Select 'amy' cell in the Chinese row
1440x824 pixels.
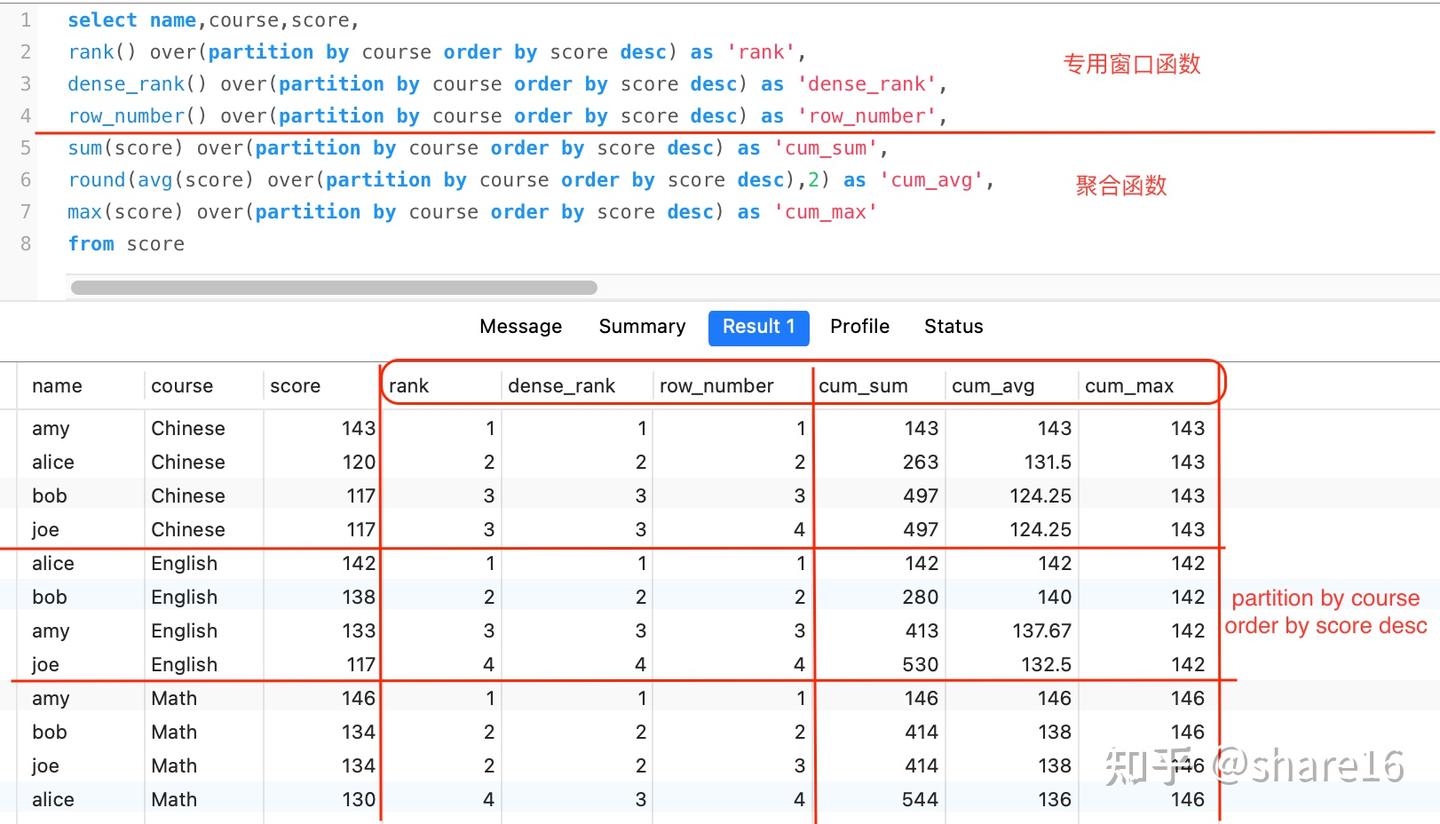51,428
